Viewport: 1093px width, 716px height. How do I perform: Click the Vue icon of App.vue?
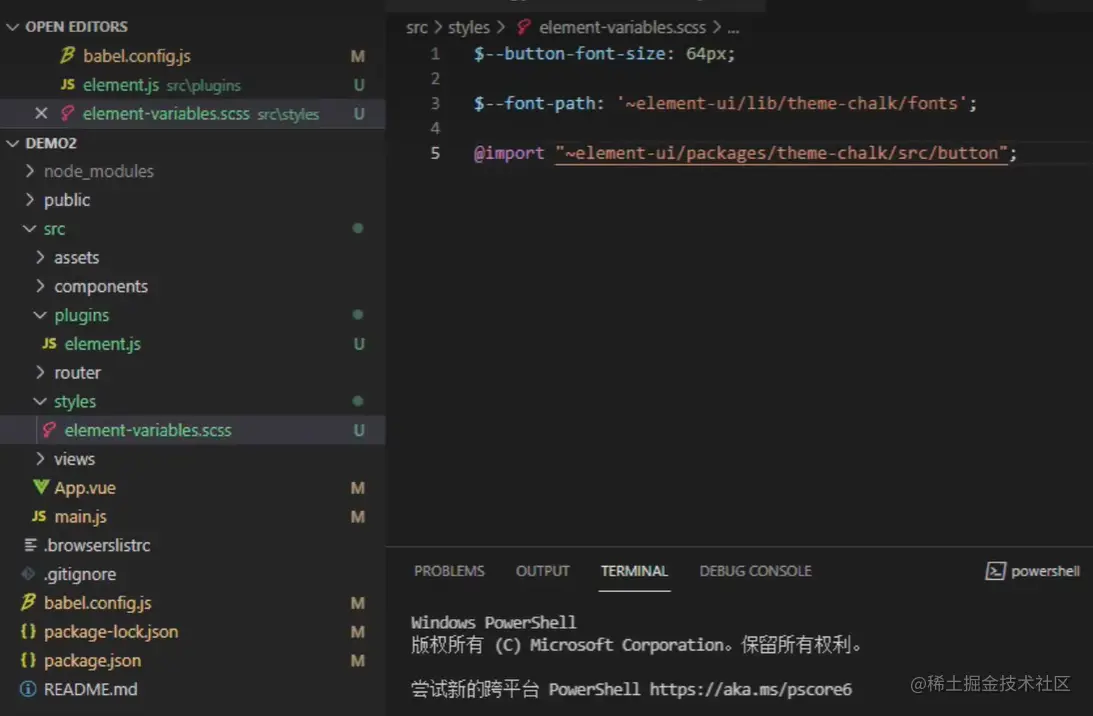pos(41,487)
